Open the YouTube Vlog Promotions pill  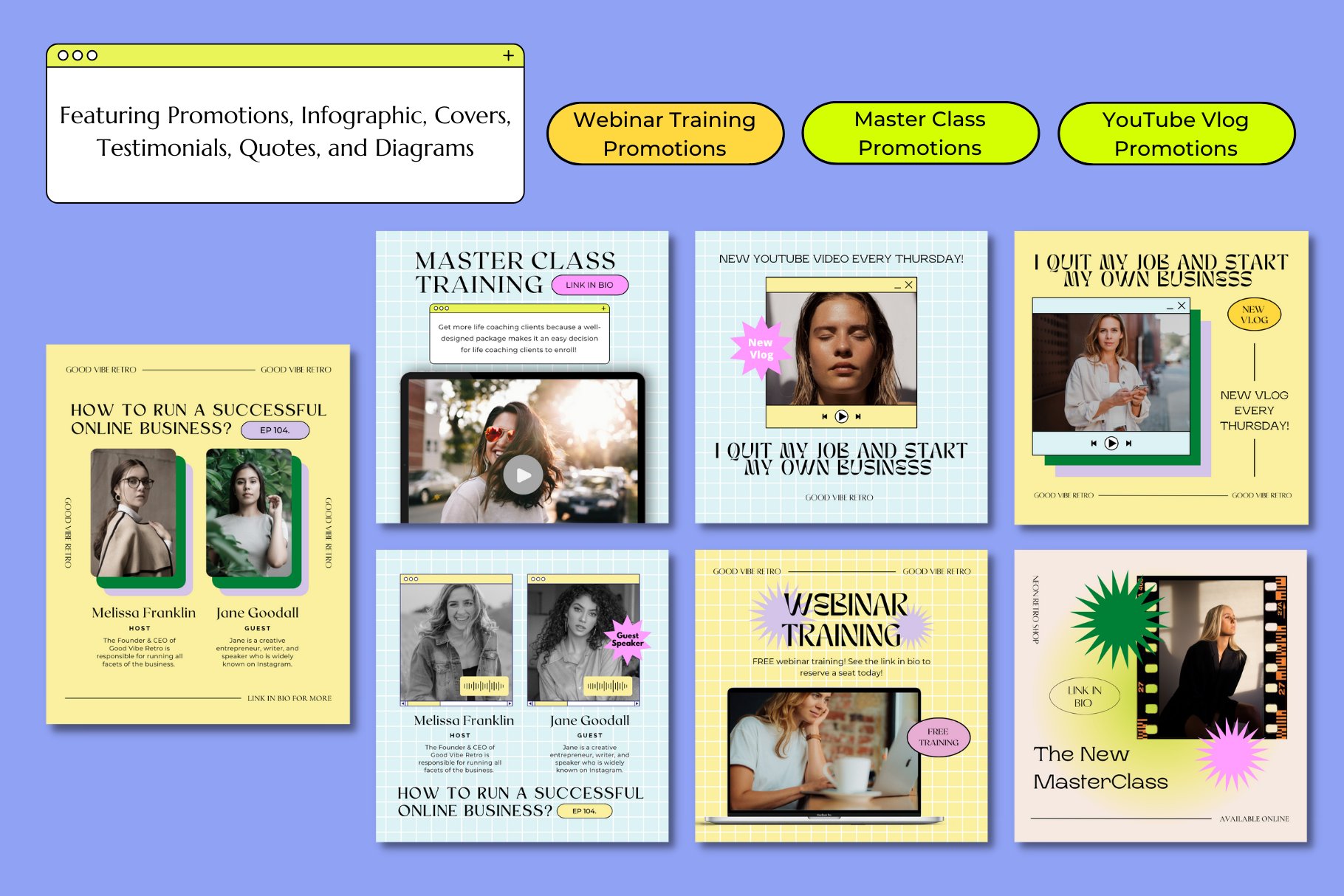(x=1176, y=134)
